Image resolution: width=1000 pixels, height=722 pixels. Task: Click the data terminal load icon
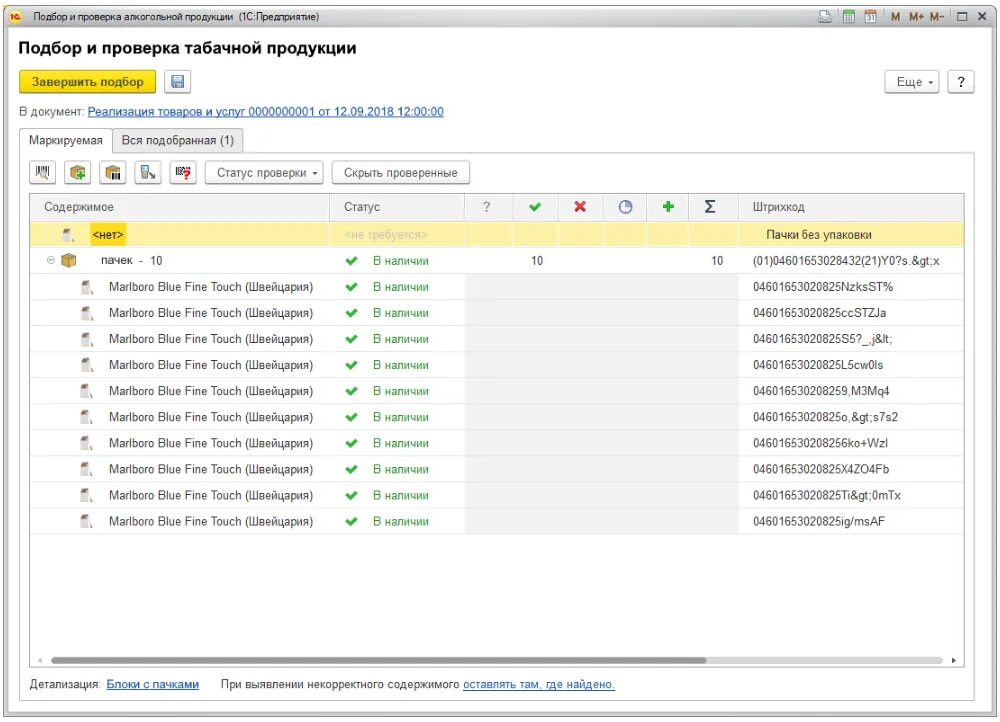pyautogui.click(x=148, y=172)
